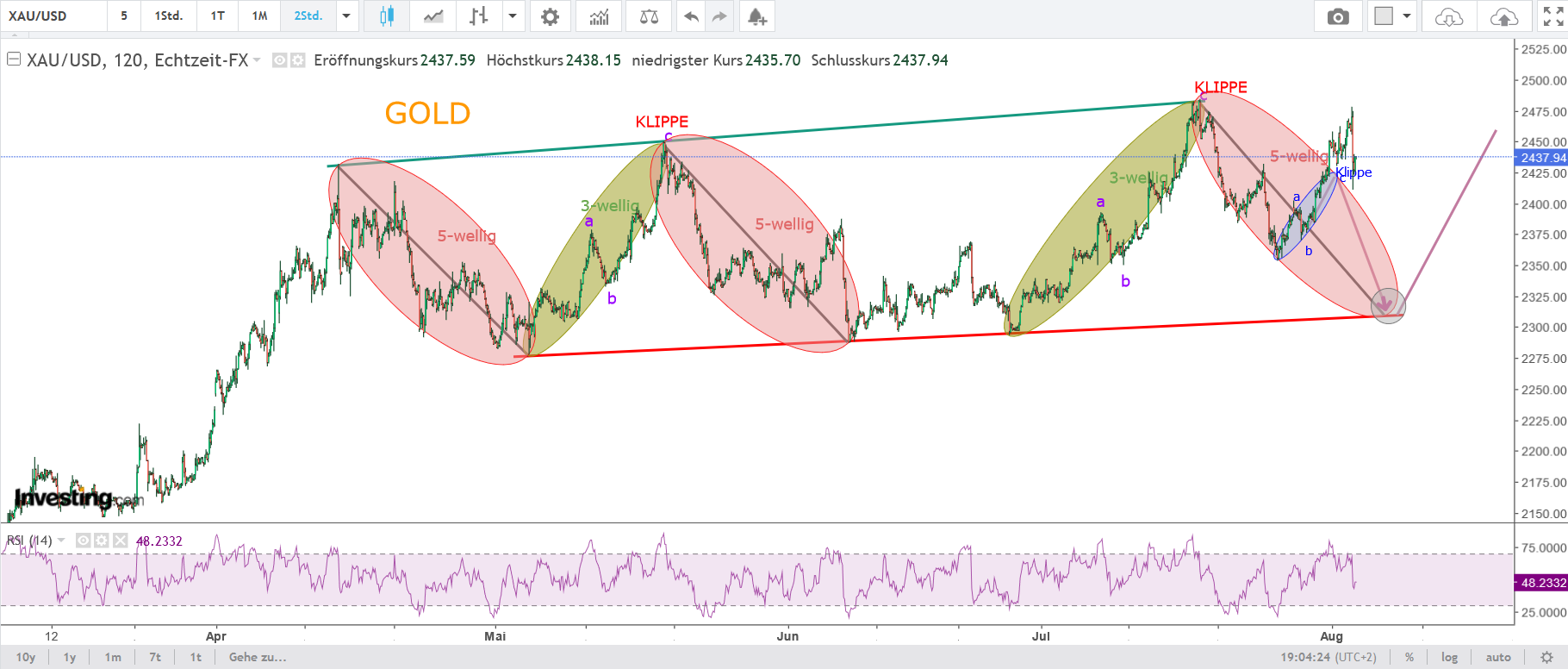Open the compare symbols scales icon
Screen dimensions: 1568x669
point(649,16)
